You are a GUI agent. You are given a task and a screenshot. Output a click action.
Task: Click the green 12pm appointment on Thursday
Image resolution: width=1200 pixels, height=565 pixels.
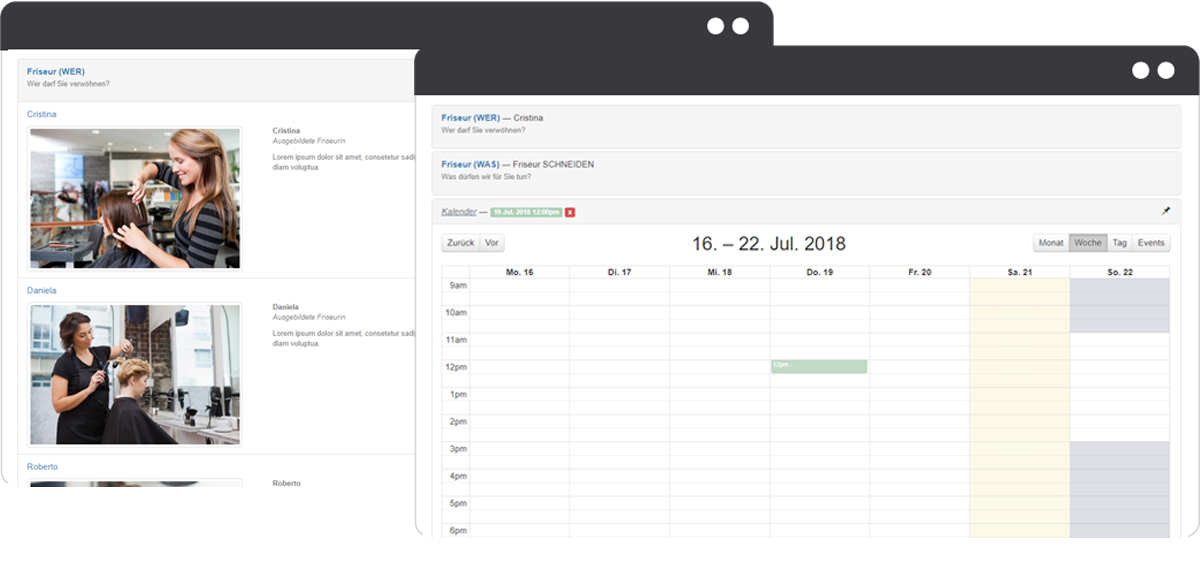tap(818, 367)
